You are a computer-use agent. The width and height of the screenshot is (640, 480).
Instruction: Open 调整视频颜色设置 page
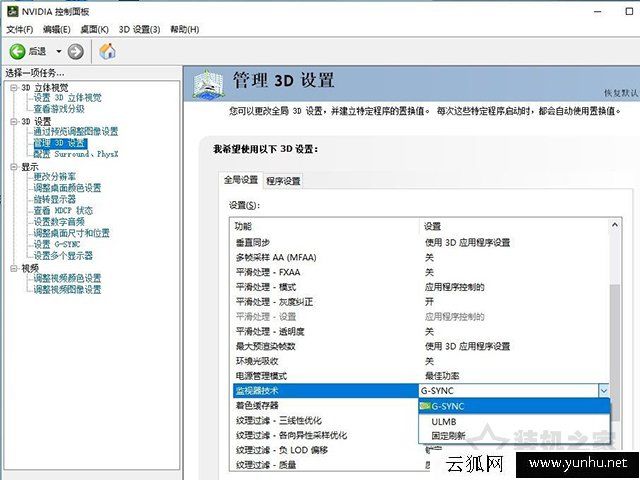click(67, 278)
